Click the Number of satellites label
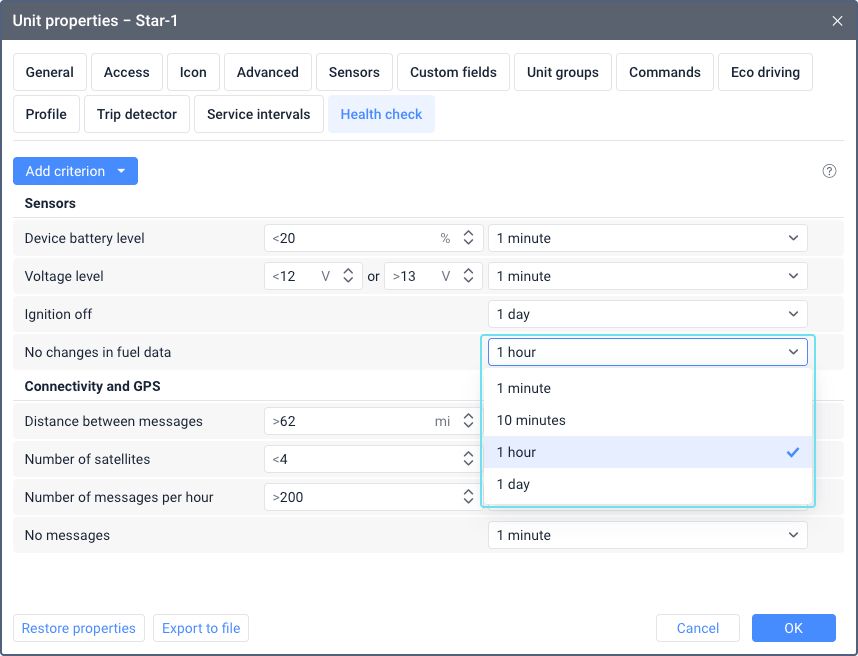The height and width of the screenshot is (656, 858). [x=88, y=459]
